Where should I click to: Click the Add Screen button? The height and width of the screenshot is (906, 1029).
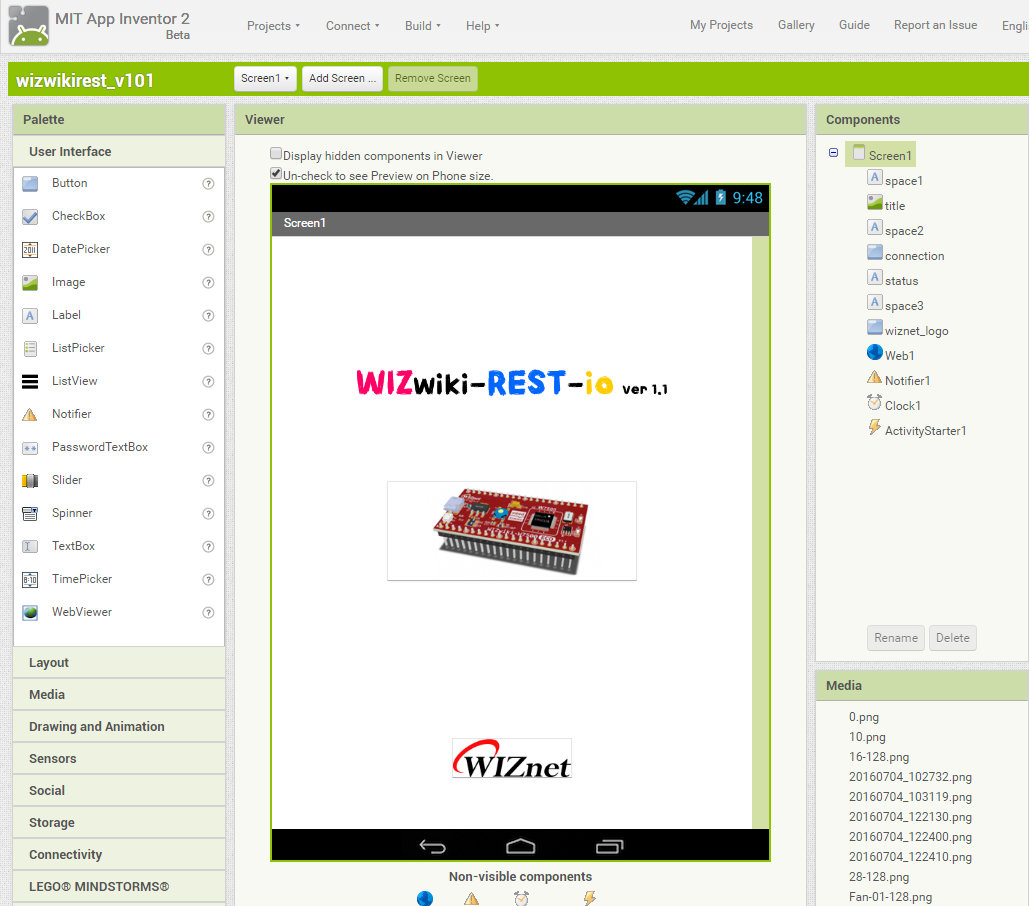(x=342, y=79)
